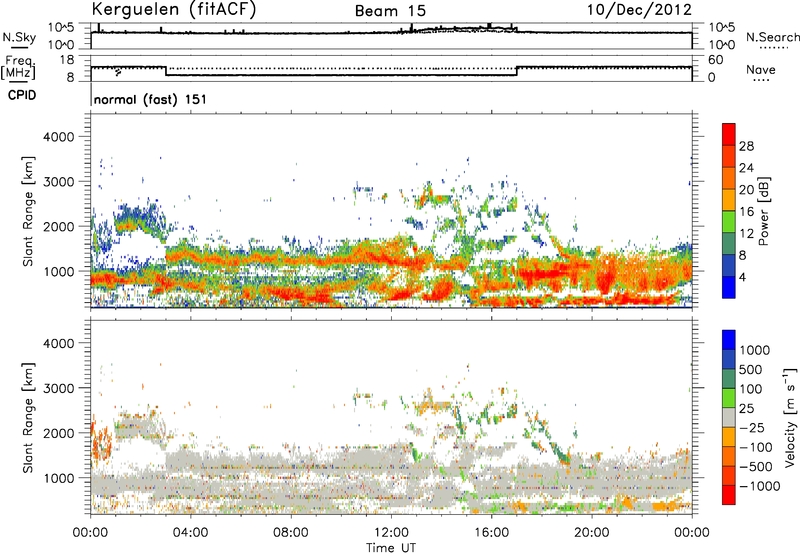Click the "4000" range tick in velocity panel

click(x=58, y=343)
